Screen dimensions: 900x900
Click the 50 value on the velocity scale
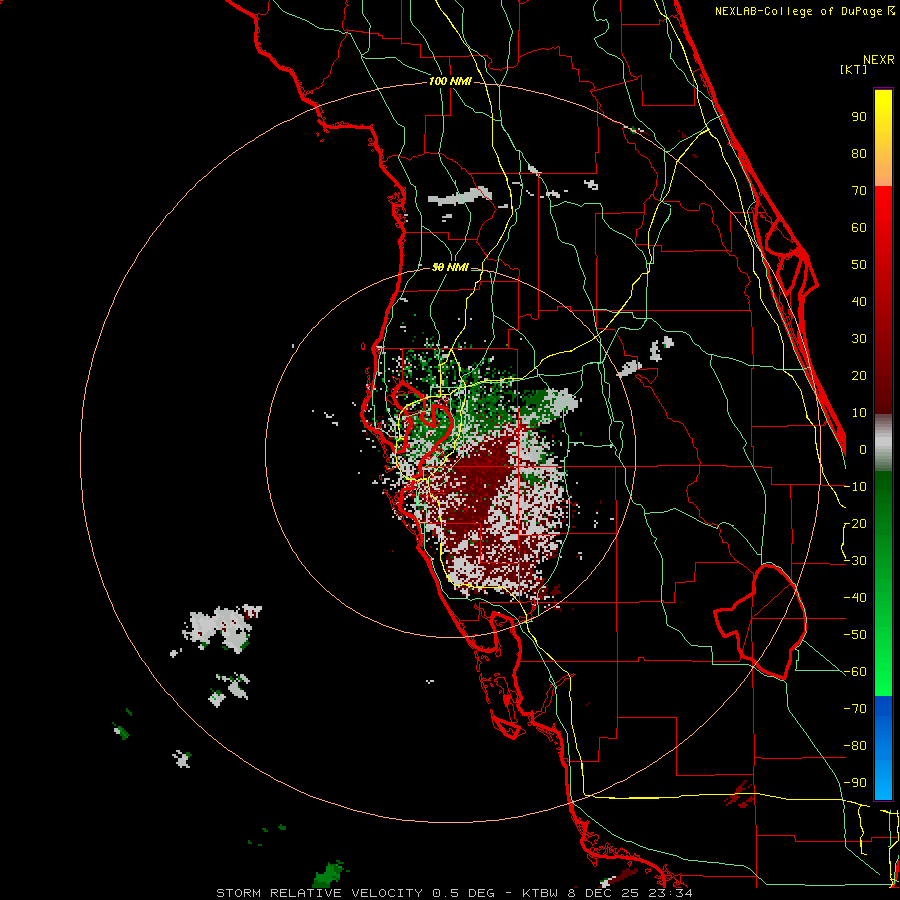(859, 265)
